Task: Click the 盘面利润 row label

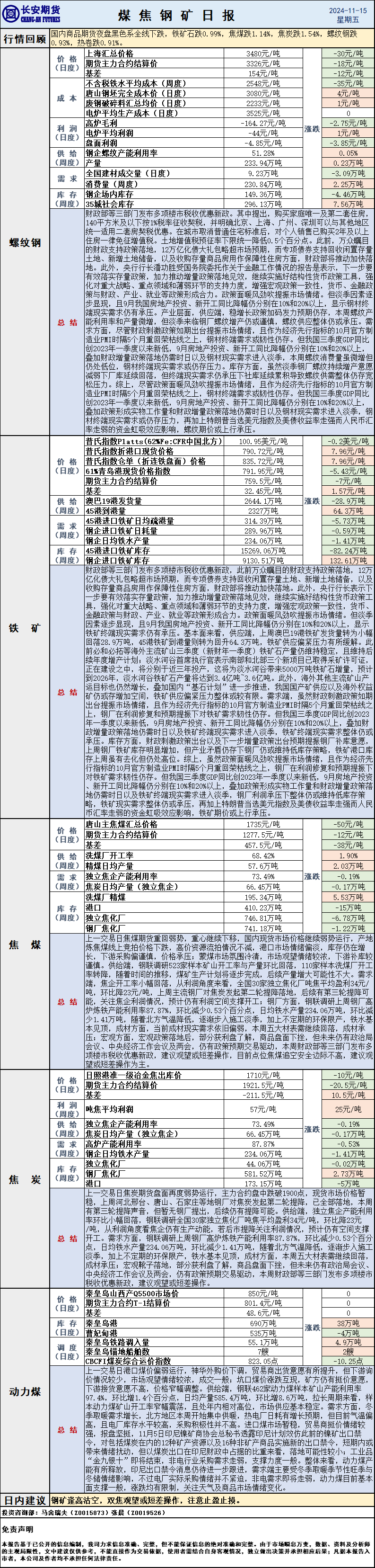Action: tap(102, 143)
